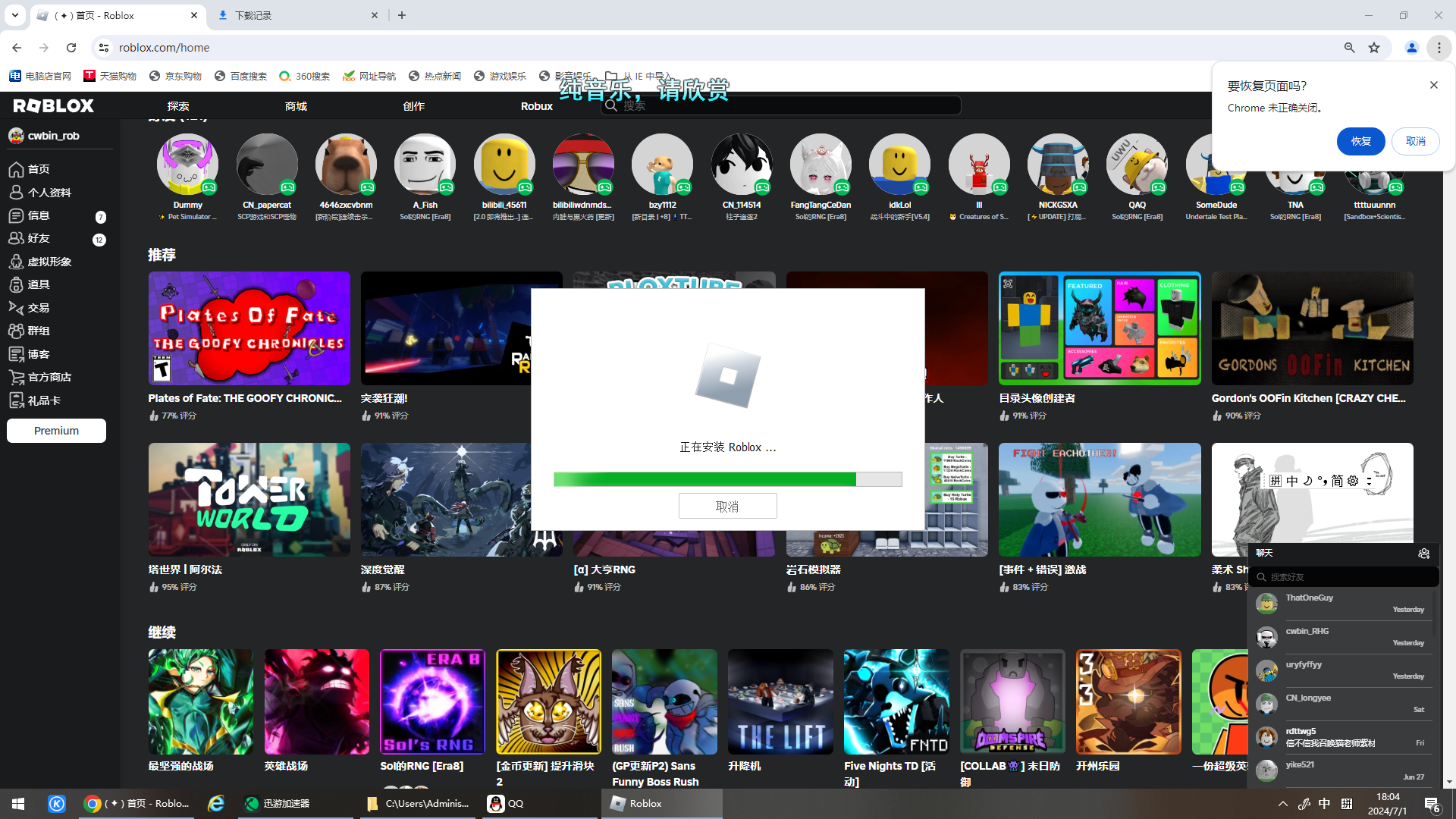The height and width of the screenshot is (819, 1456).
Task: Open the QQ taskbar item
Action: pos(541,804)
